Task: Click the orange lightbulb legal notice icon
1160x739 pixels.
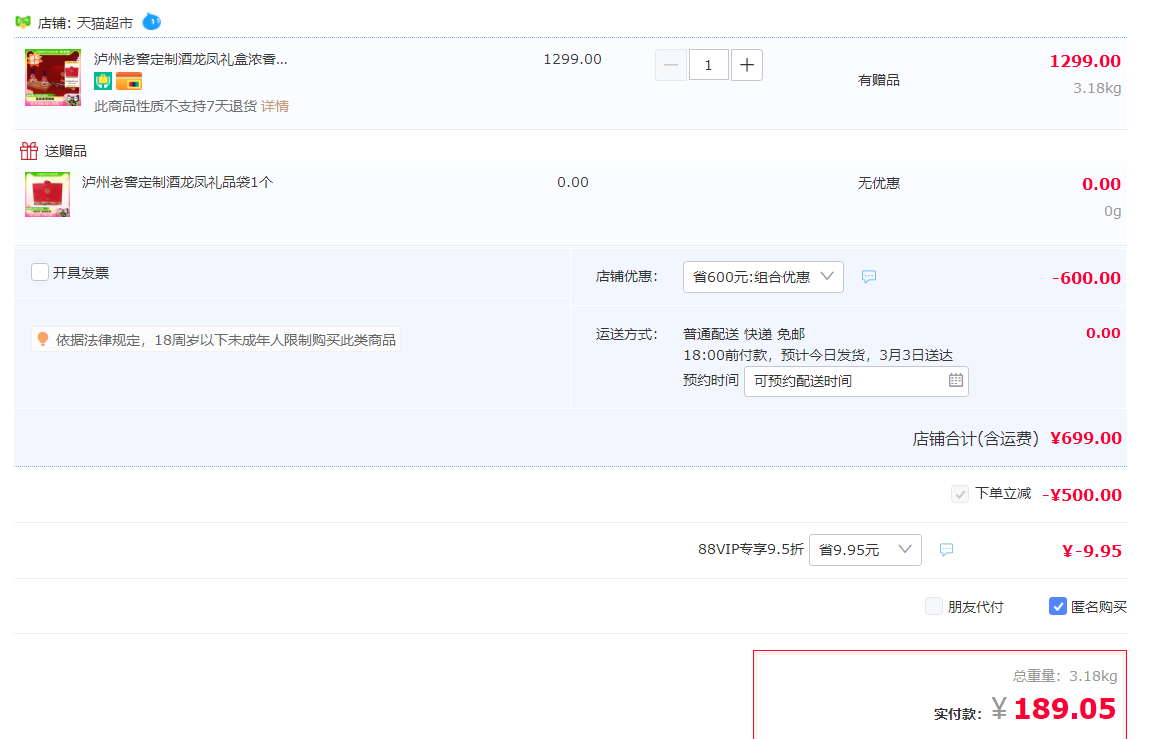Action: (43, 339)
